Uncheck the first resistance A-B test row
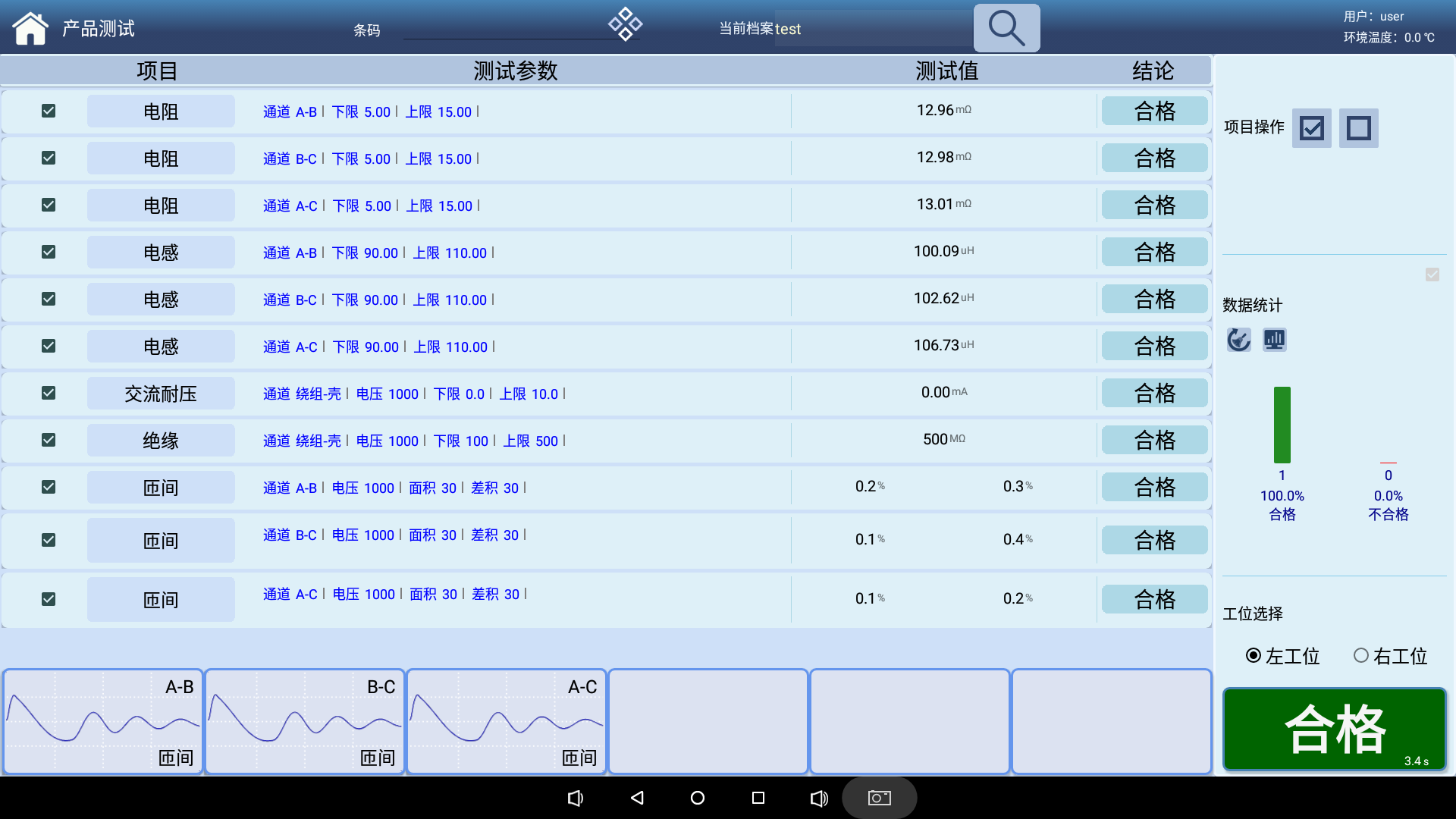Viewport: 1456px width, 819px height. click(x=49, y=111)
